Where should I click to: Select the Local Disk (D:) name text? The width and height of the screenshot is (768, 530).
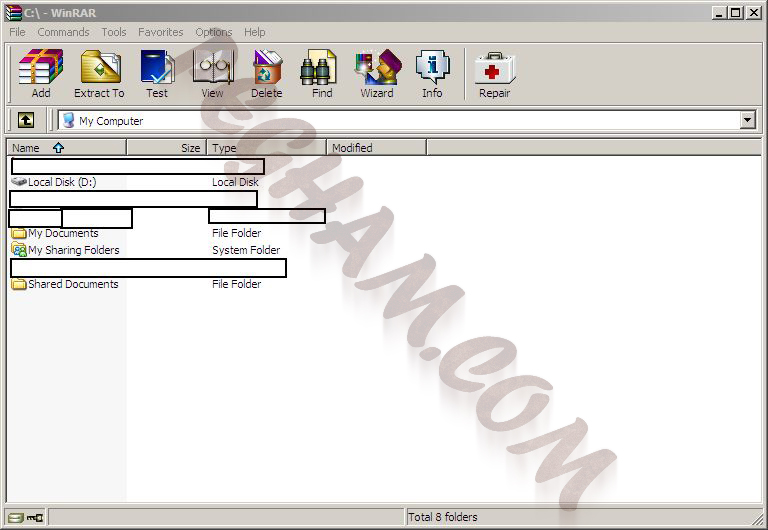[62, 182]
